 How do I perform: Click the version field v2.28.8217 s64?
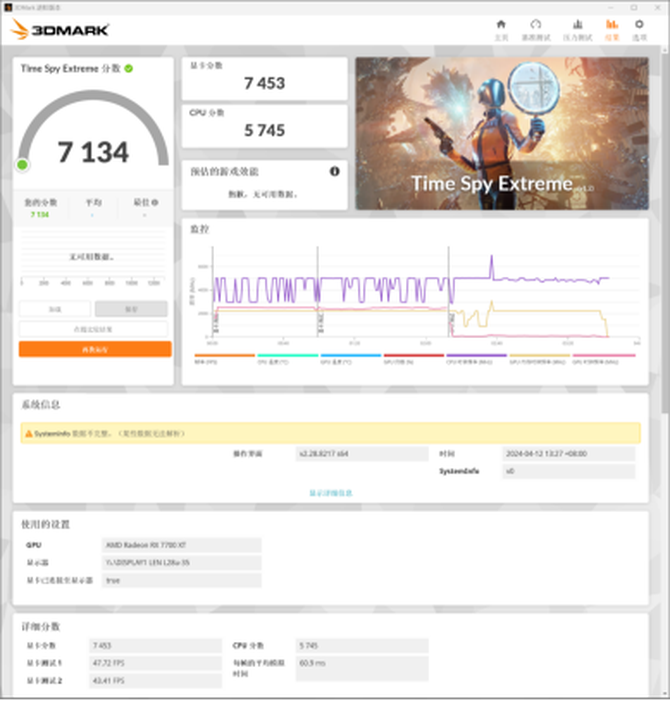pyautogui.click(x=362, y=454)
